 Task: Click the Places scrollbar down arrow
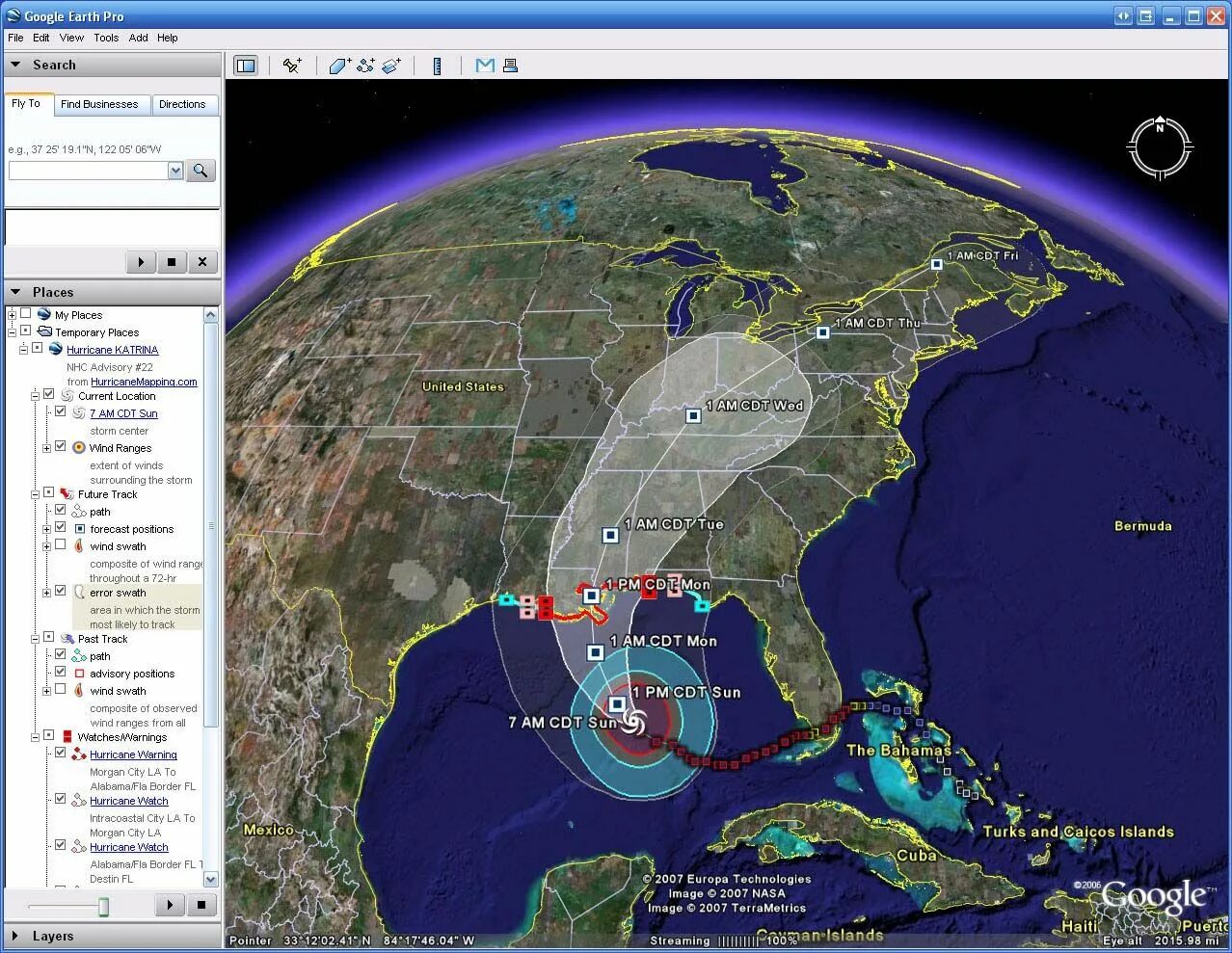[211, 879]
